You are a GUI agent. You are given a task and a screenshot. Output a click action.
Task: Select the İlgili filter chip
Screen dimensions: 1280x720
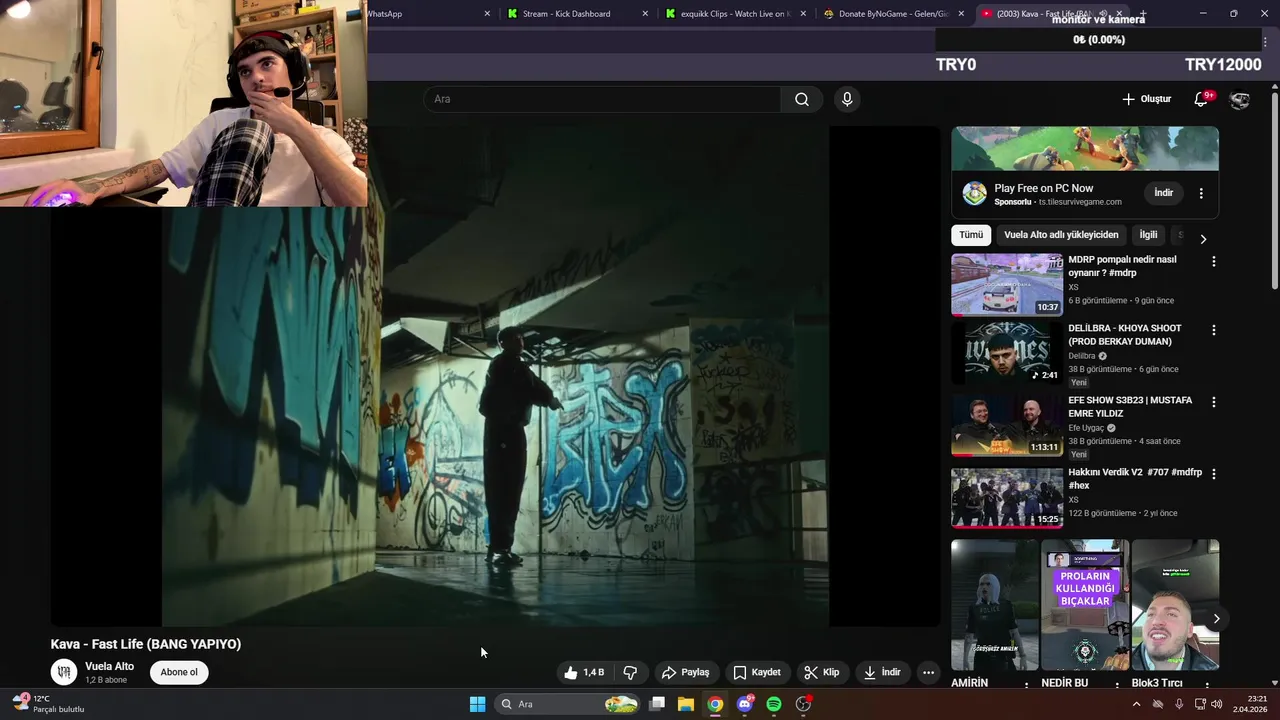pos(1148,235)
